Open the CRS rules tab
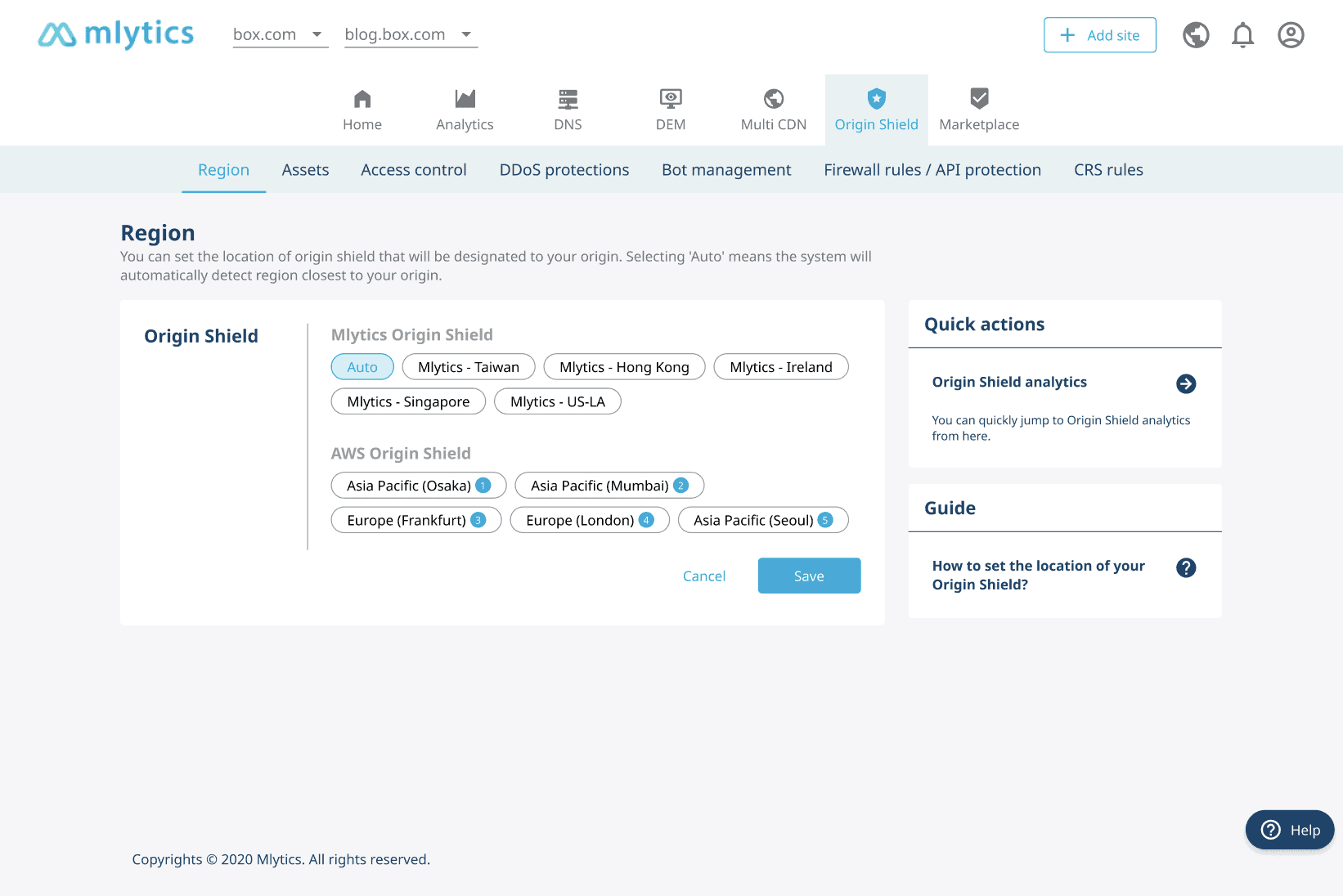The image size is (1343, 896). (x=1108, y=170)
